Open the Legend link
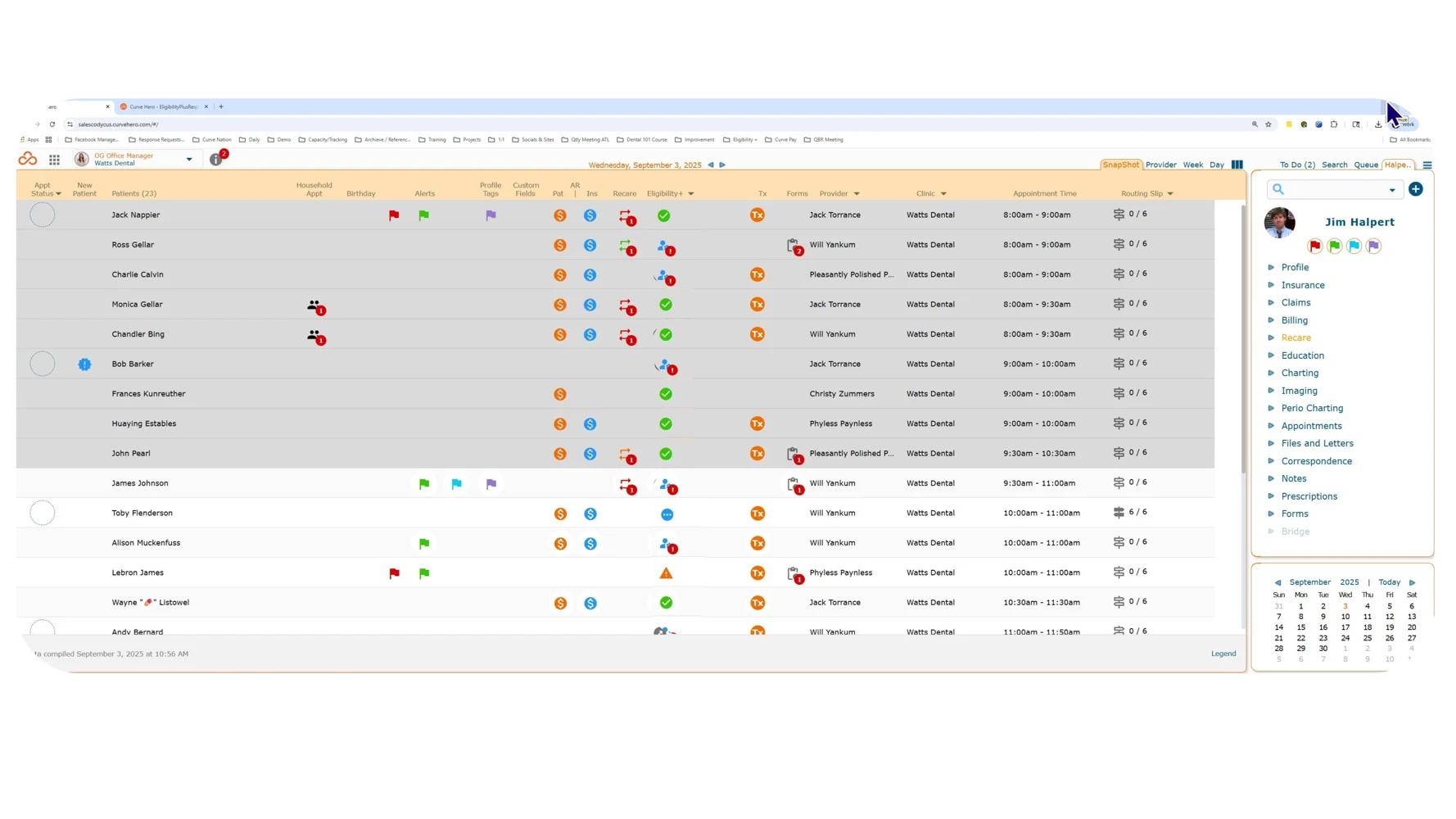 (1223, 654)
